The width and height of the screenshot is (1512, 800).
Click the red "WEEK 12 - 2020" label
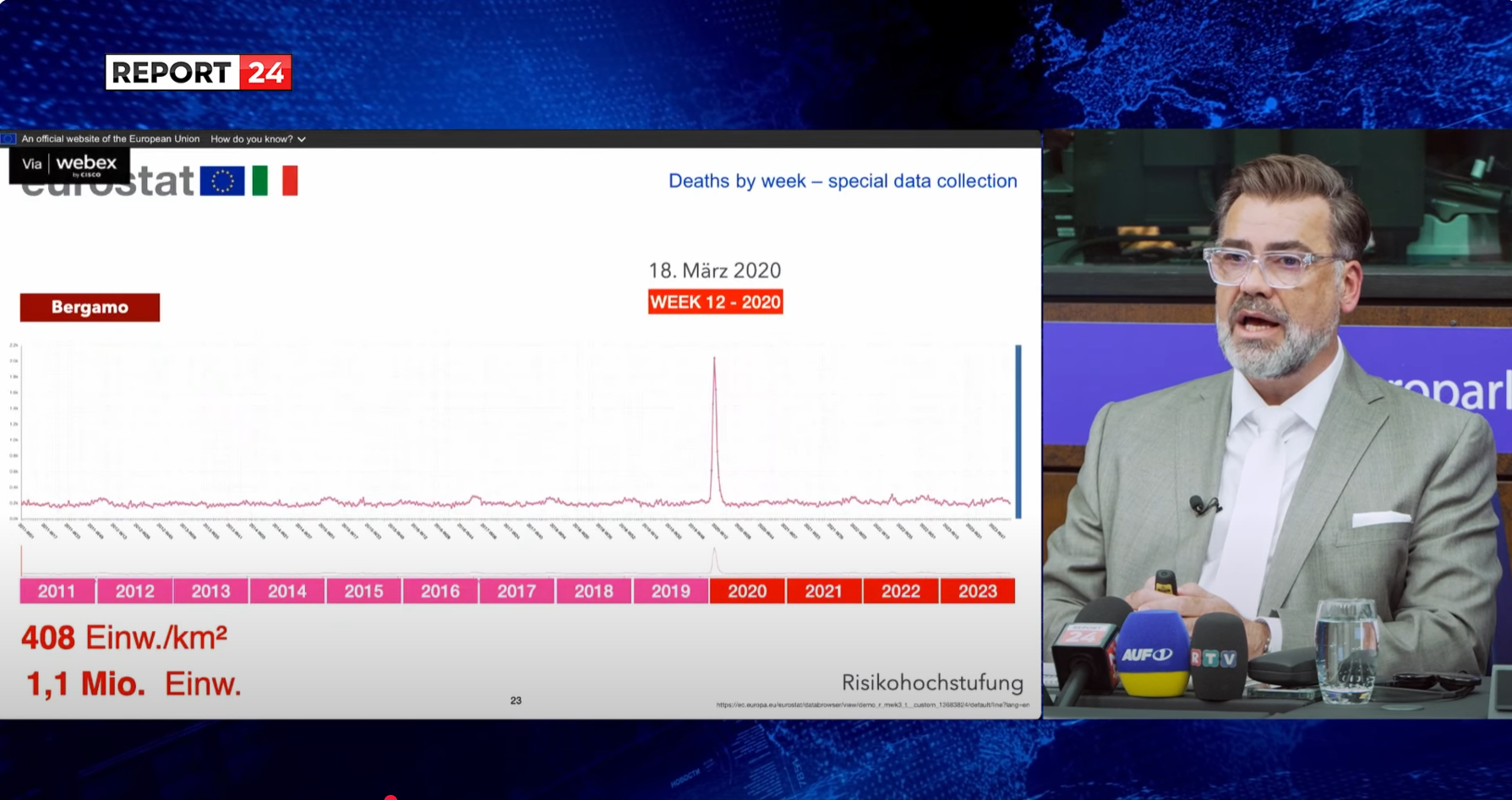(x=715, y=302)
